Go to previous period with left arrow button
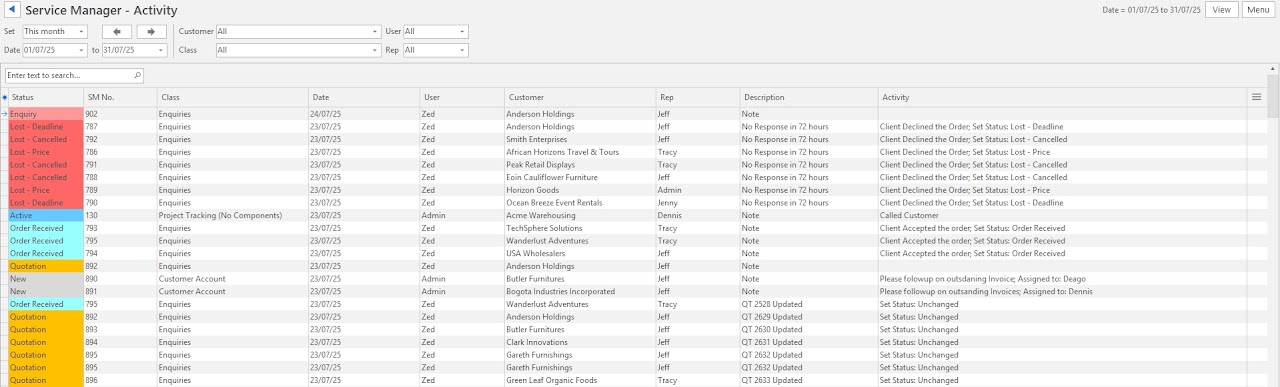Viewport: 1280px width, 387px height. point(116,32)
